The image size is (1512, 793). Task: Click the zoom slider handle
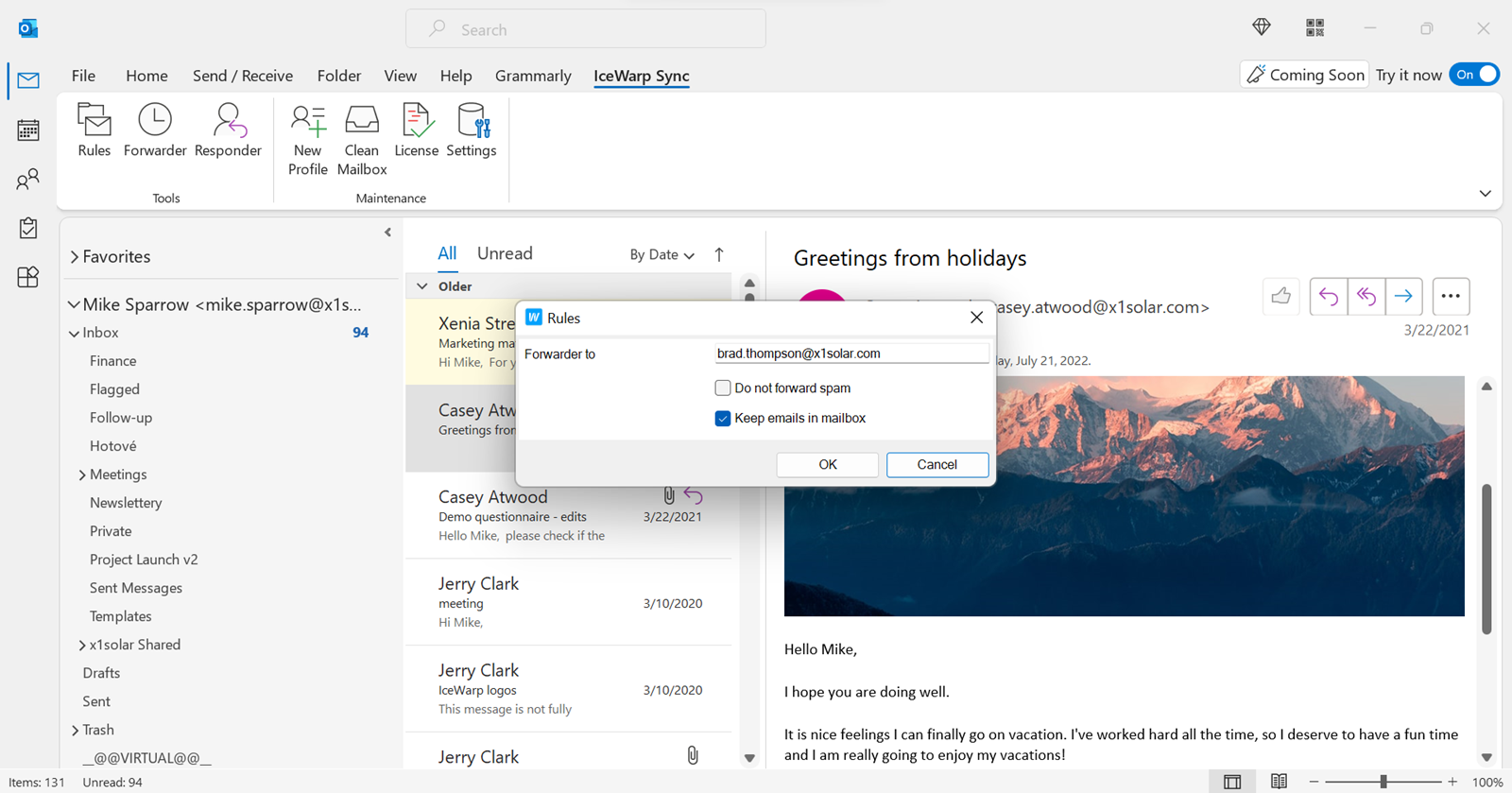point(1383,782)
